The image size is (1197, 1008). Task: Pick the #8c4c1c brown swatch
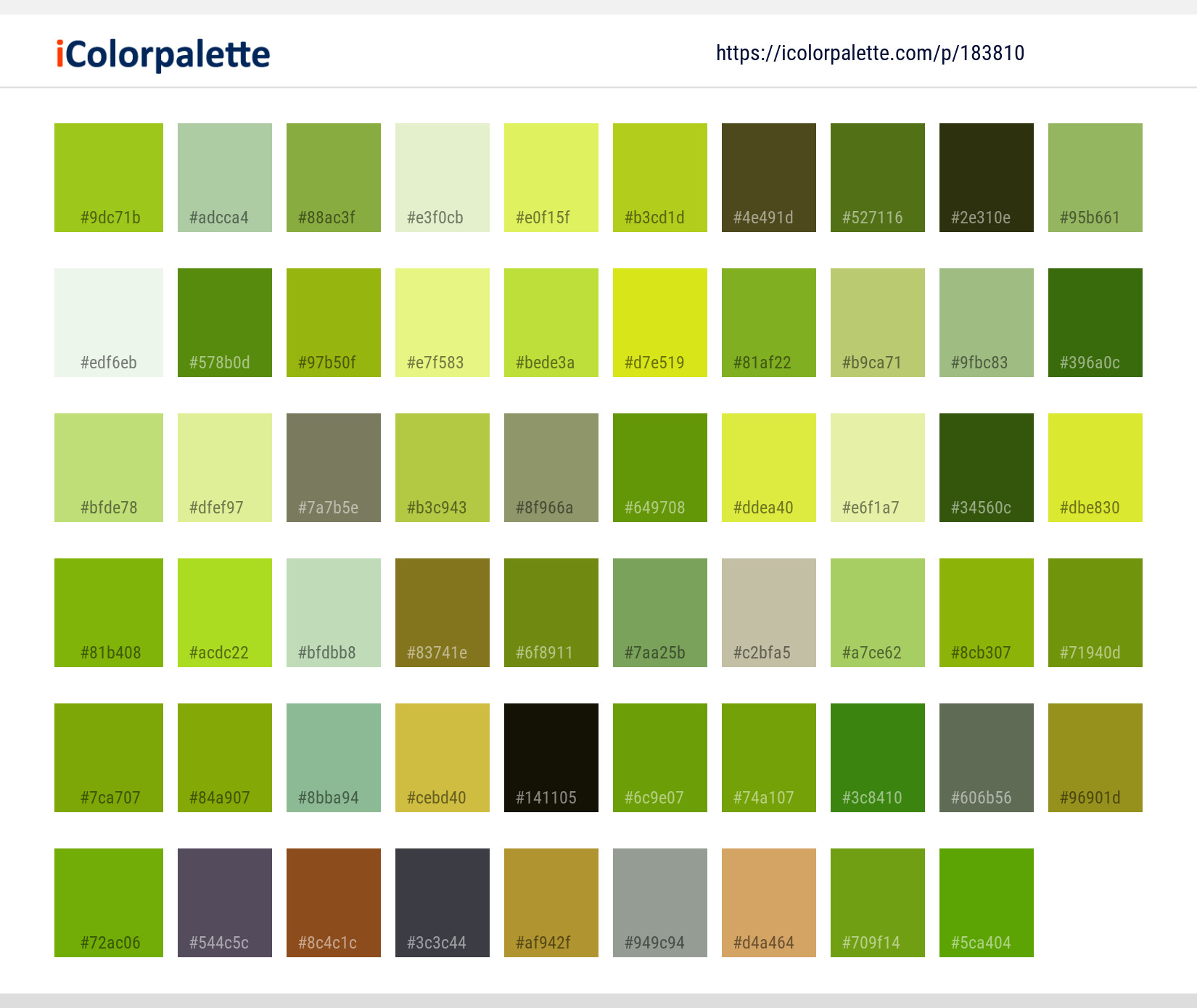click(334, 903)
